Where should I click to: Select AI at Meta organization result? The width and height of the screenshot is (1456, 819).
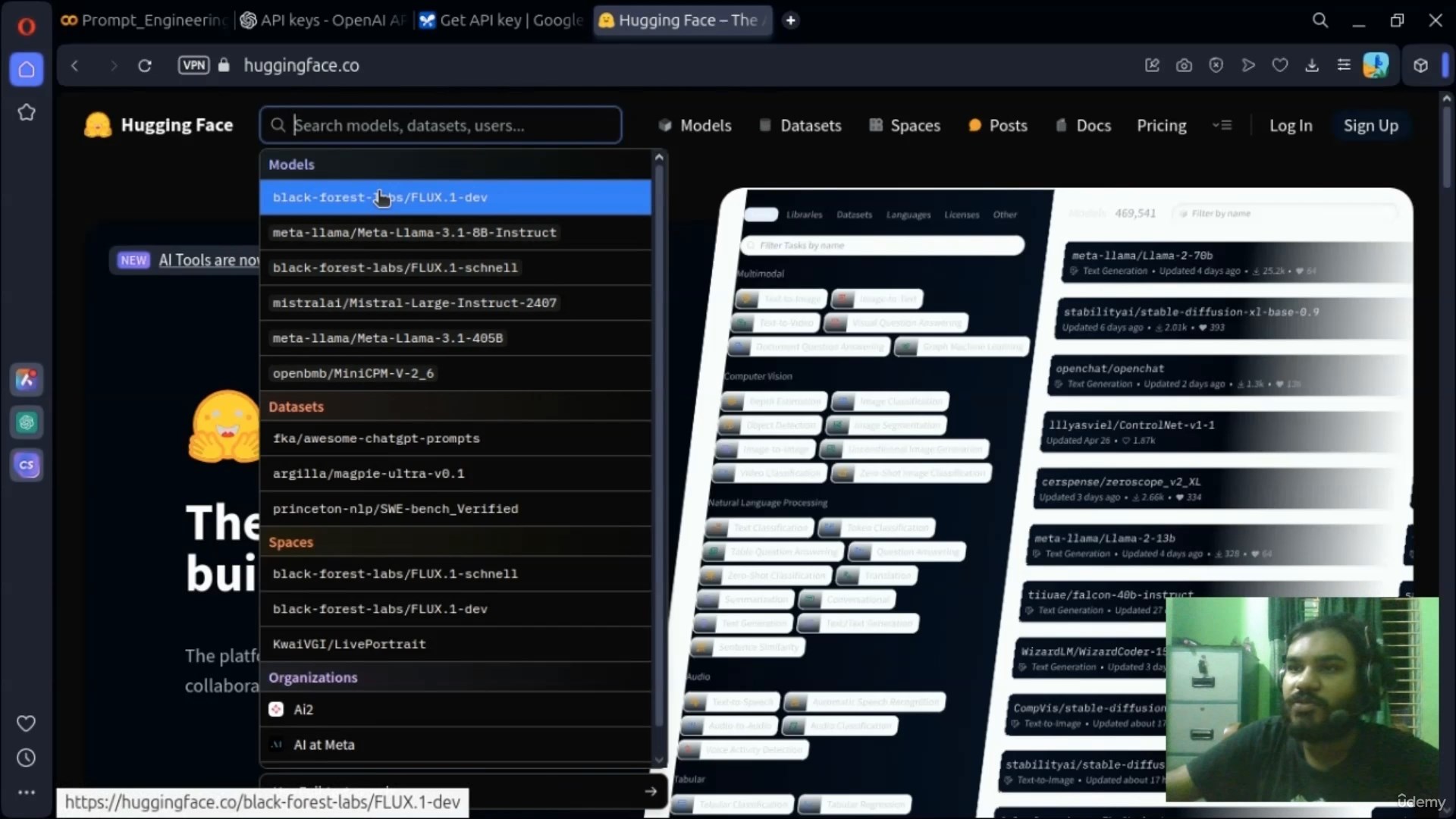point(455,745)
